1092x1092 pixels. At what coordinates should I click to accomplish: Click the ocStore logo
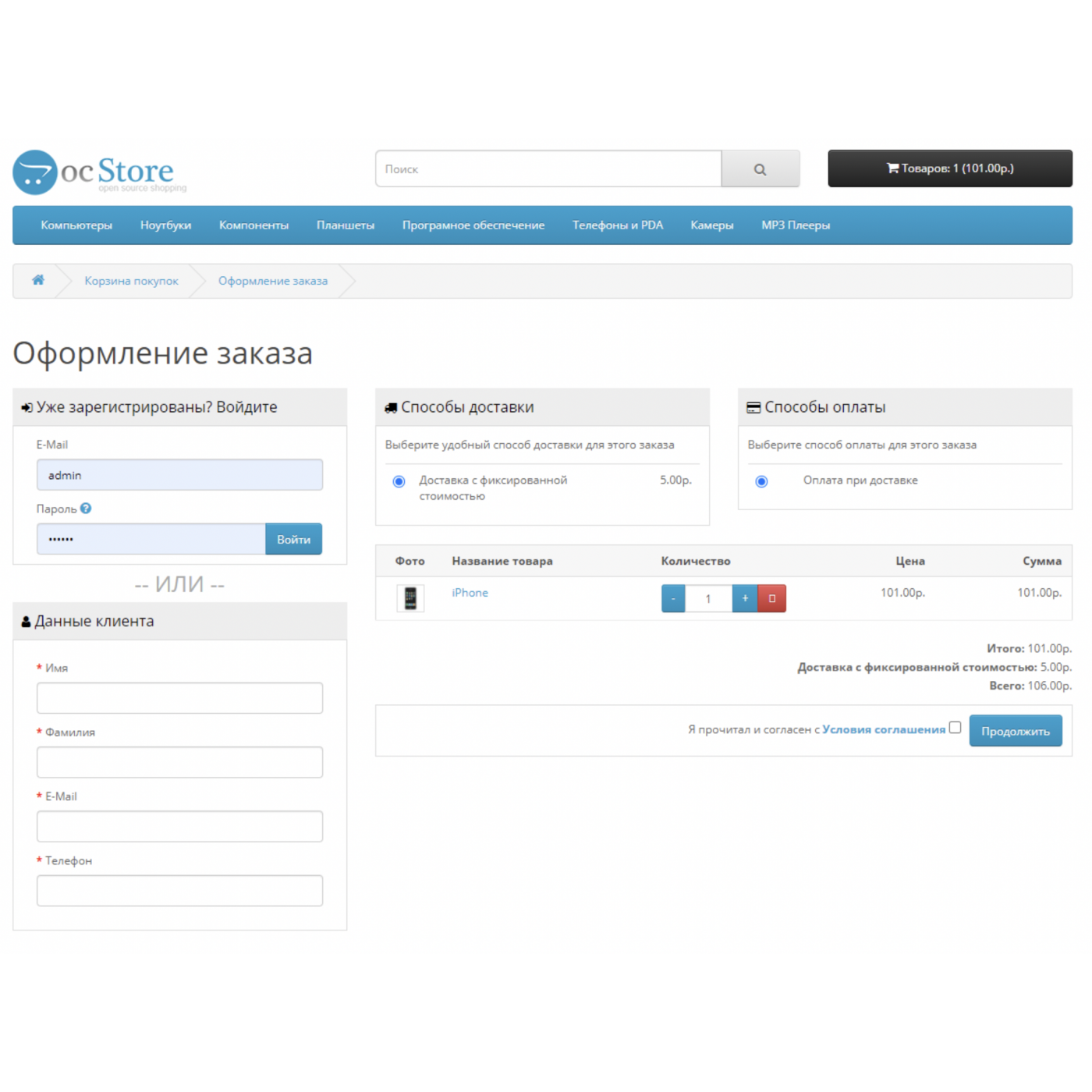[100, 172]
